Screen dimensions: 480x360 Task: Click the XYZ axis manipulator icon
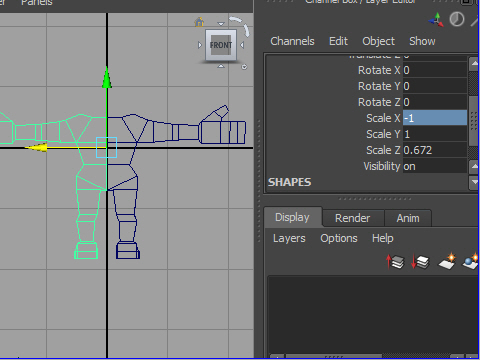[436, 20]
